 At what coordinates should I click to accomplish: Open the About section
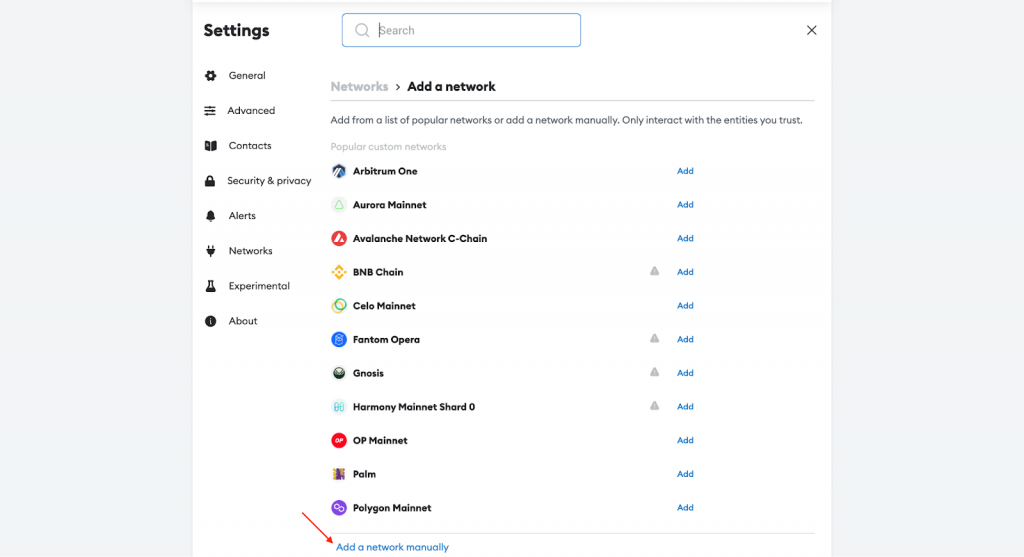coord(242,321)
